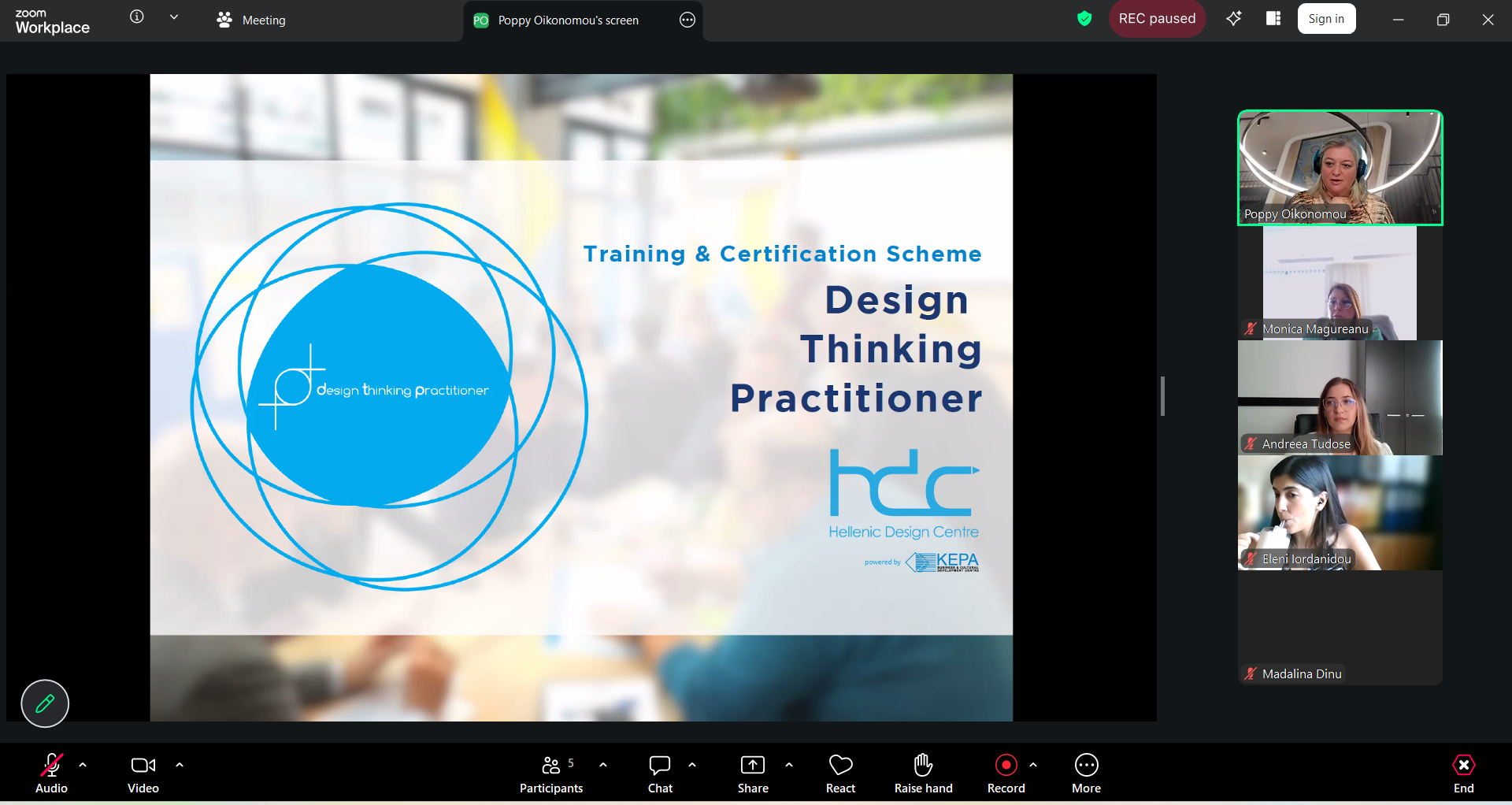The width and height of the screenshot is (1512, 805).
Task: Expand the audio options arrow
Action: click(x=83, y=765)
